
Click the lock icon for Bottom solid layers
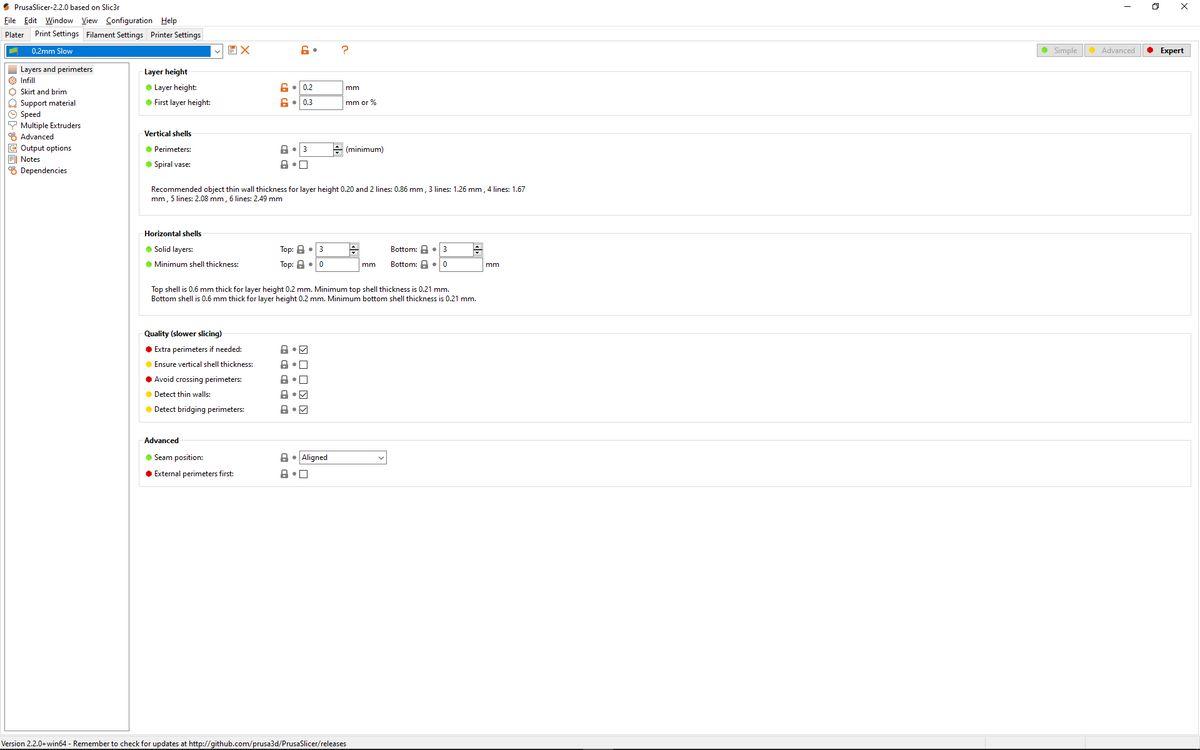[x=424, y=249]
